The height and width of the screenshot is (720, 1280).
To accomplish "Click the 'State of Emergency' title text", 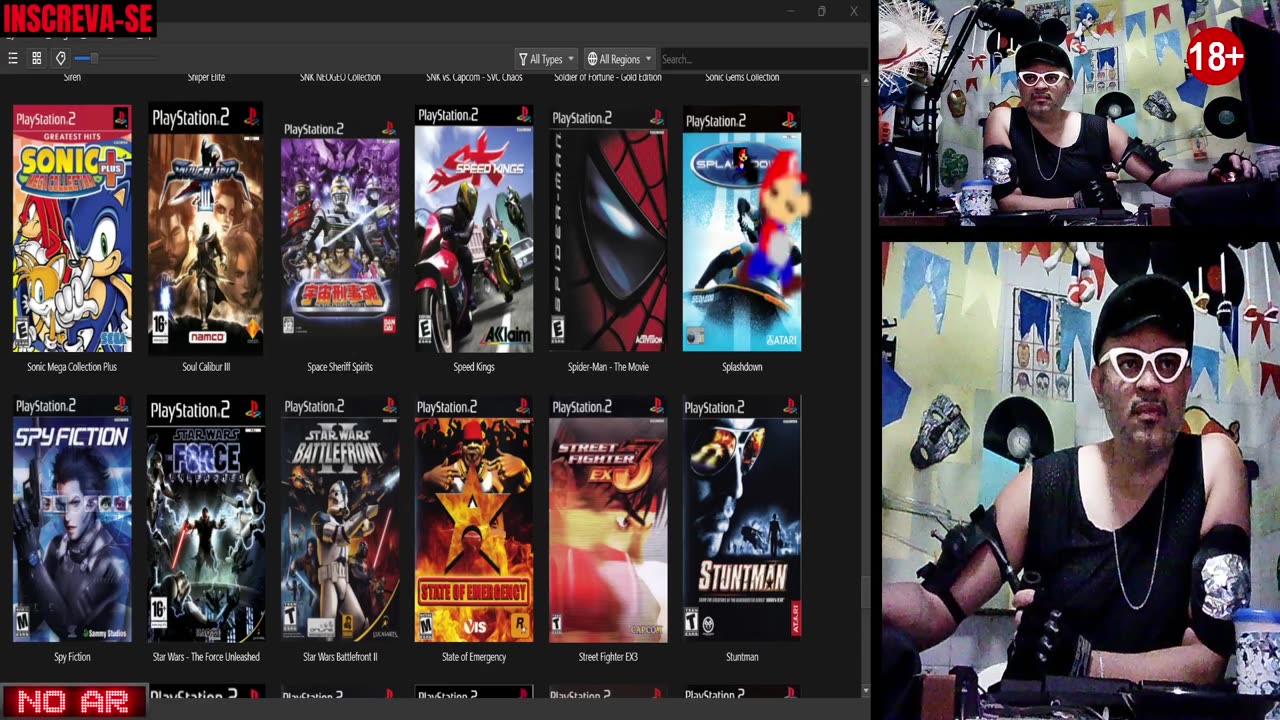I will pos(474,657).
